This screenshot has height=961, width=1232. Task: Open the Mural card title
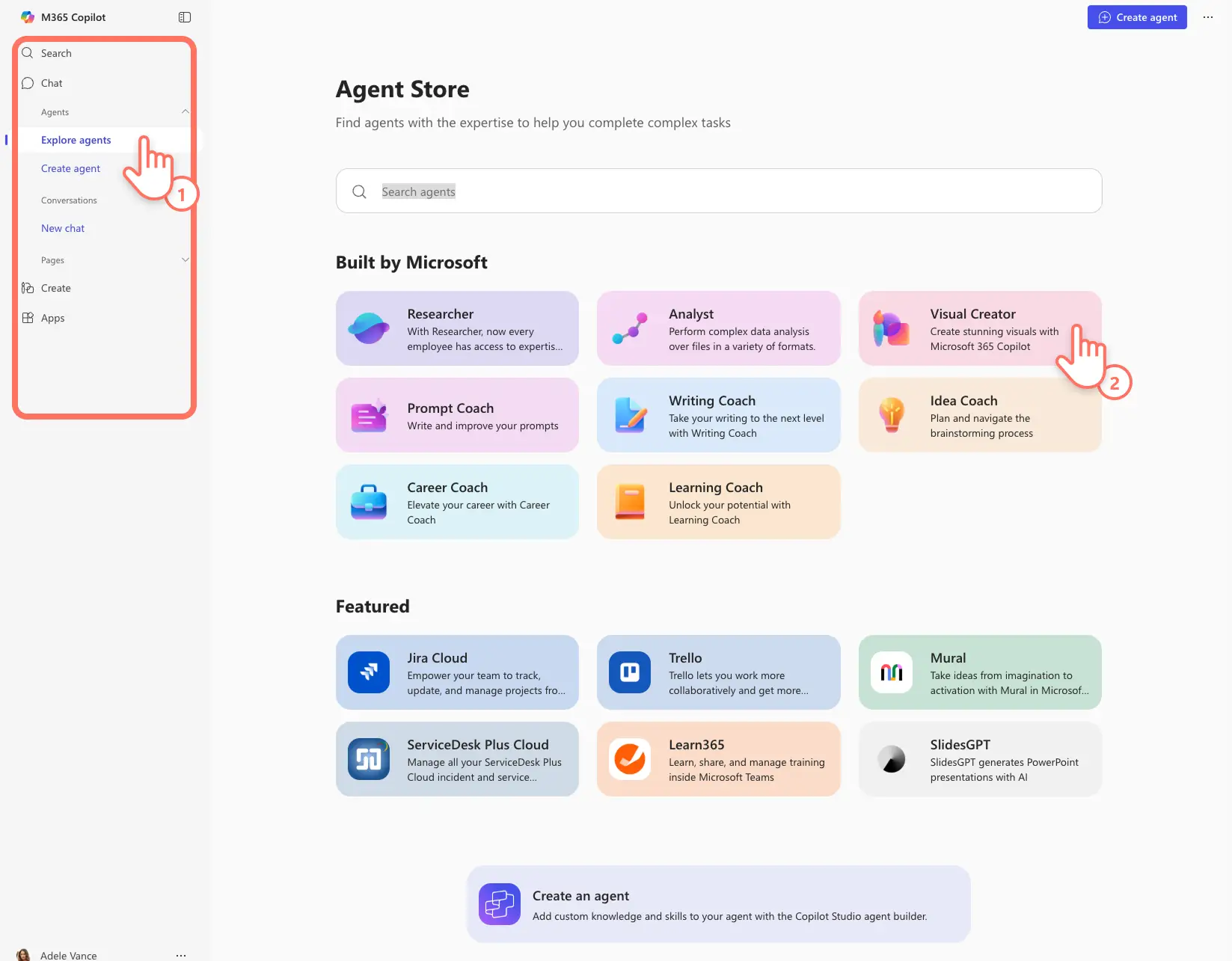pos(948,658)
